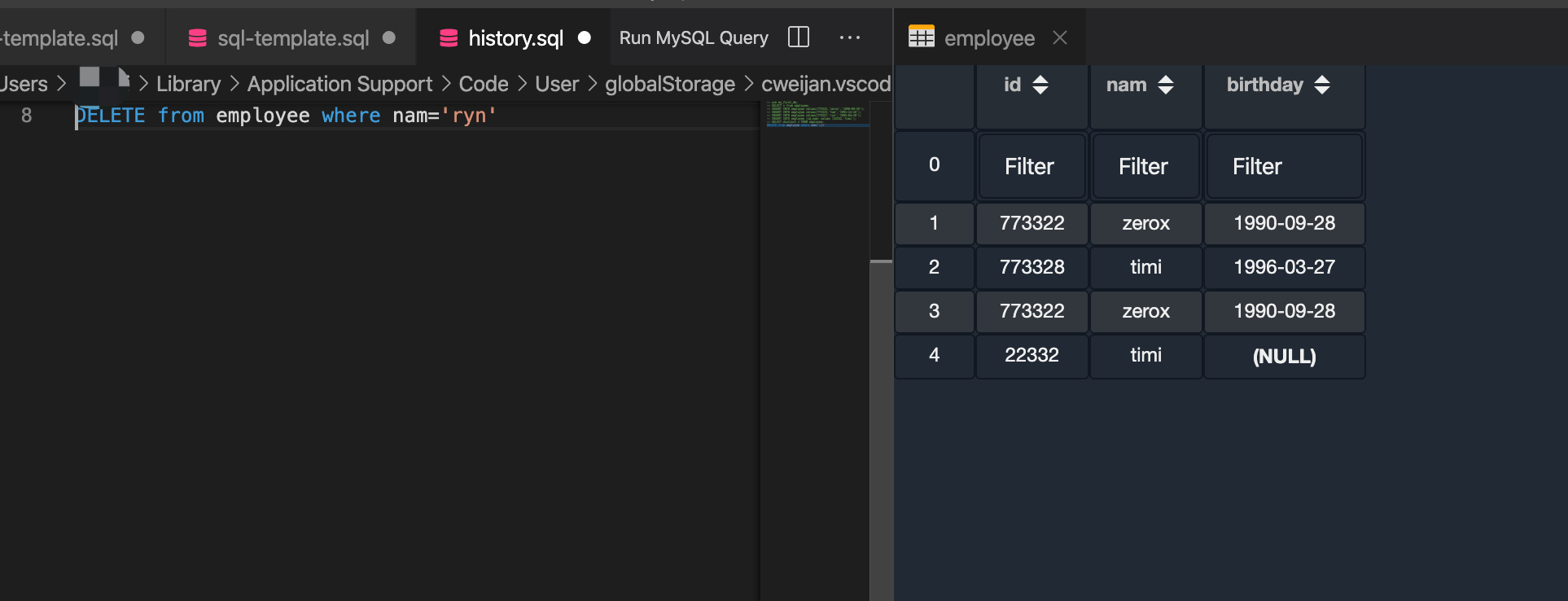
Task: Click the split editor icon
Action: [x=799, y=37]
